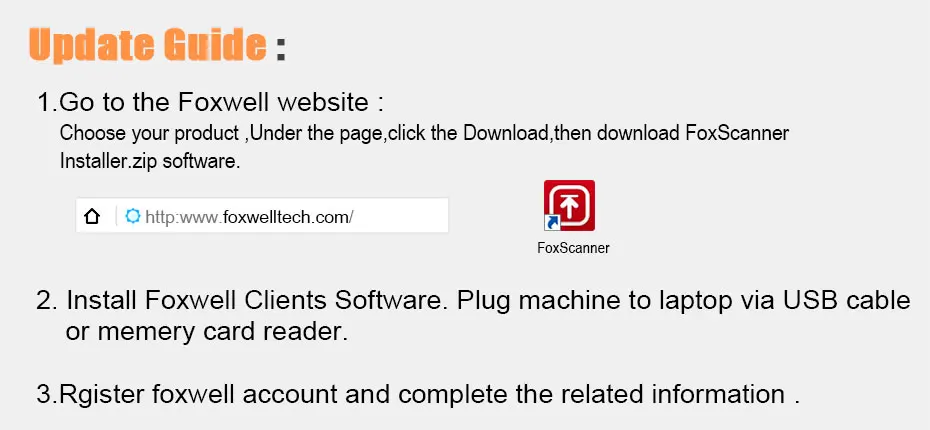Click the shortcut arrow overlay on FoxScanner icon
Screen dimensions: 930x430
coord(552,223)
